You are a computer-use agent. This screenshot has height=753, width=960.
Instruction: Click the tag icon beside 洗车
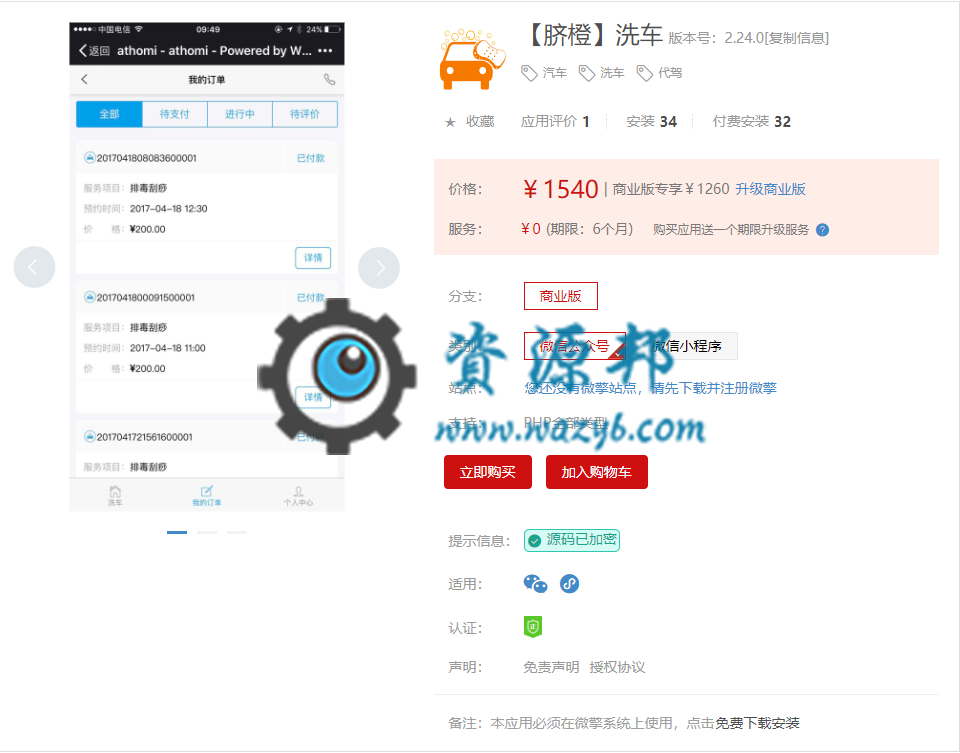click(587, 73)
